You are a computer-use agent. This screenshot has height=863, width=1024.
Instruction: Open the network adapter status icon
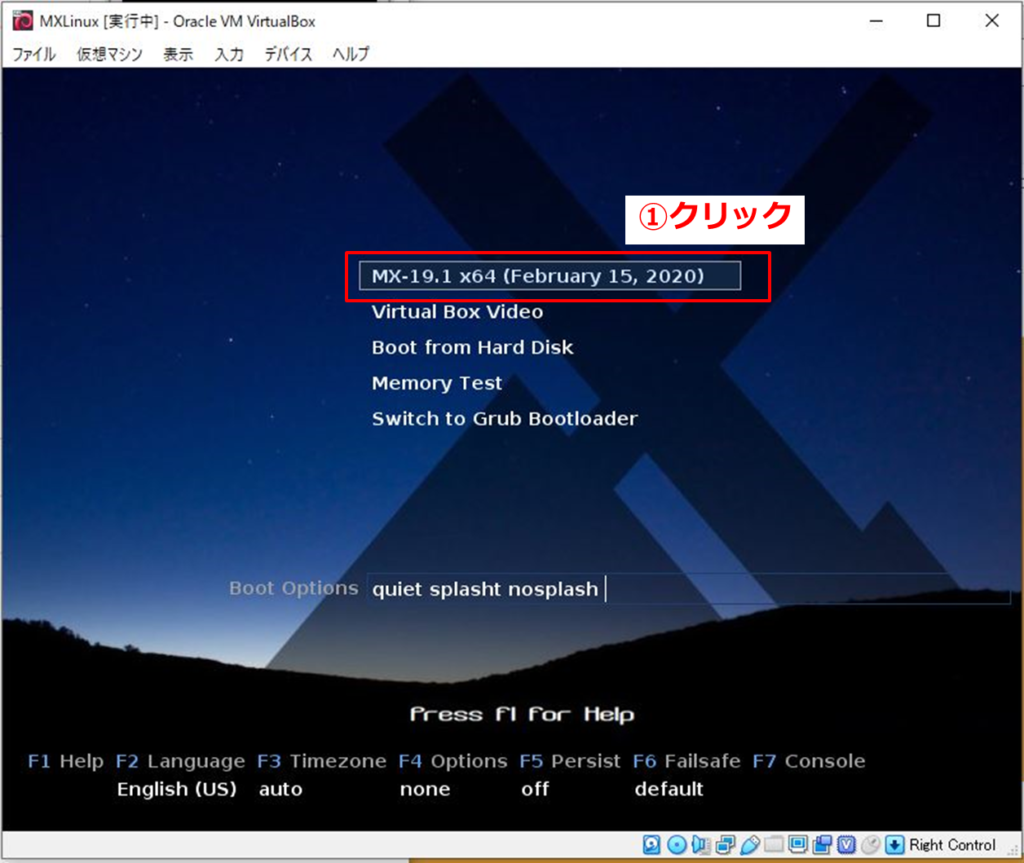(724, 845)
